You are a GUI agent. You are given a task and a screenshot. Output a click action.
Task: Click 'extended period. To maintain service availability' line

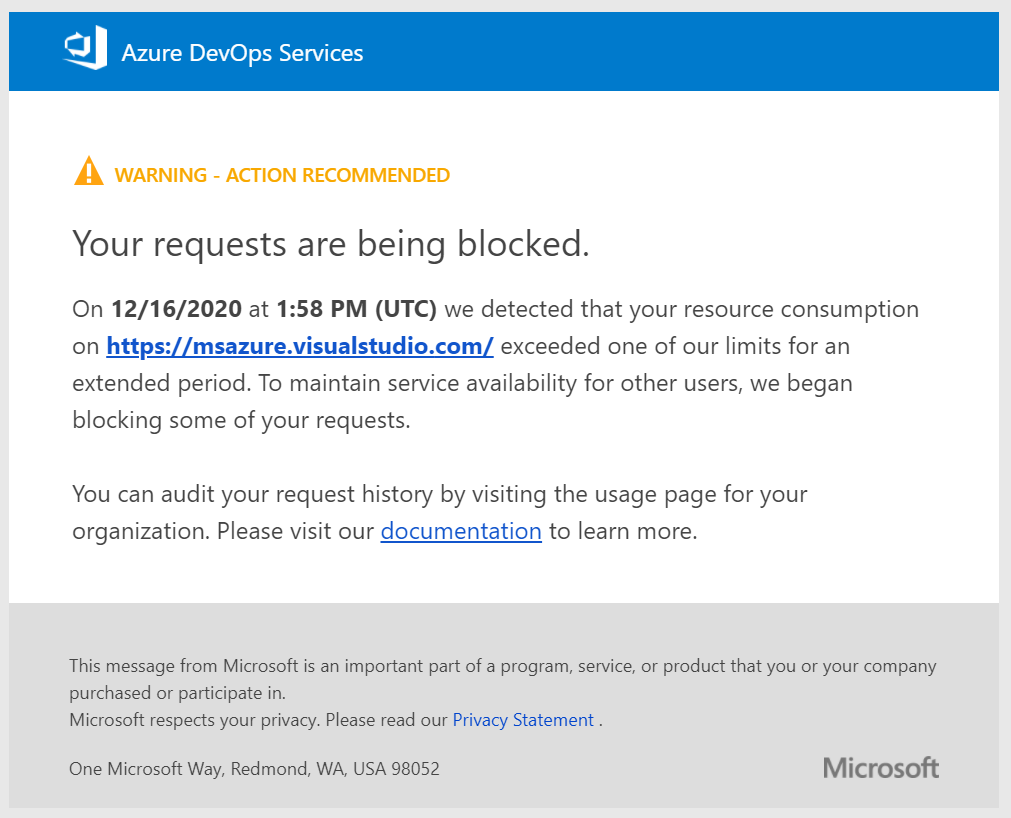(x=462, y=384)
